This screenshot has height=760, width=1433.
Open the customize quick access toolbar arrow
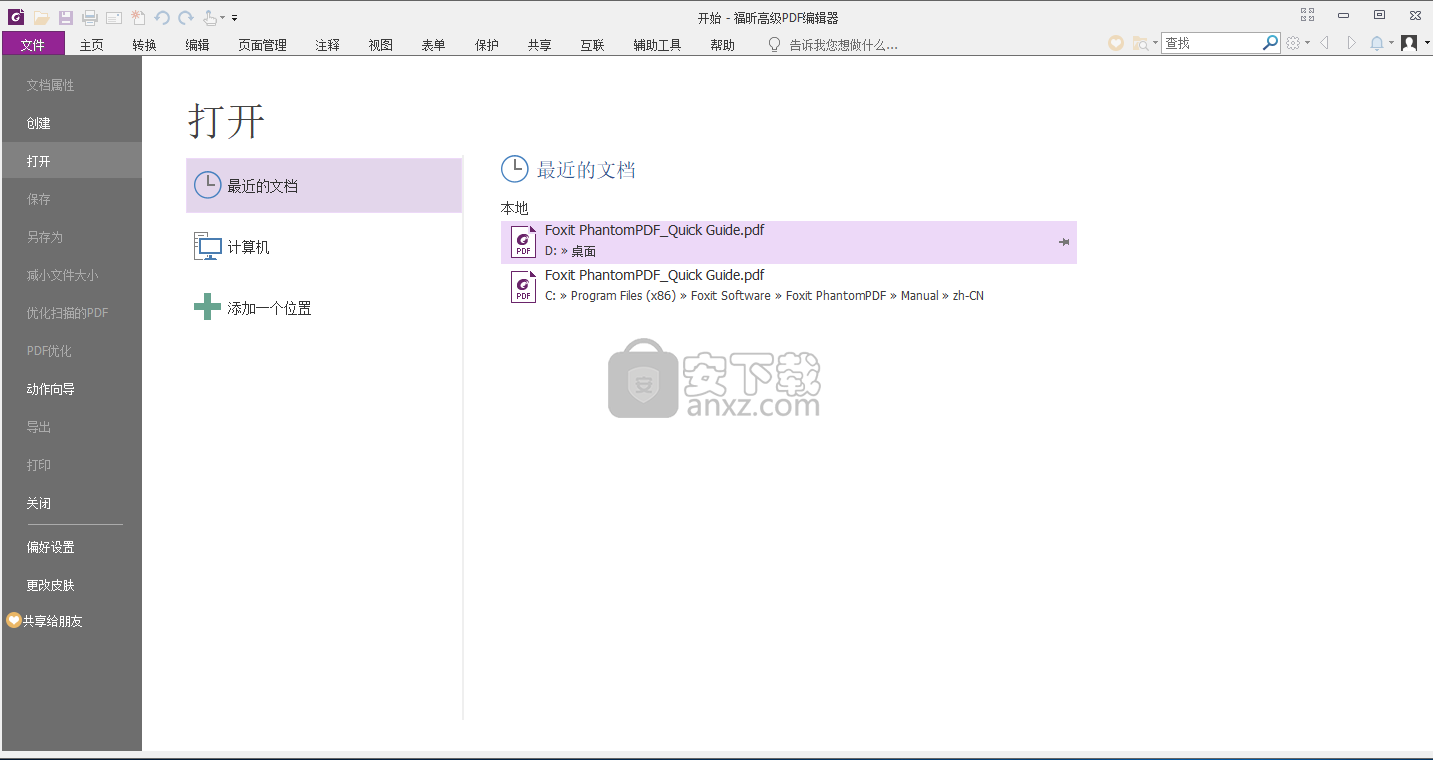coord(234,18)
